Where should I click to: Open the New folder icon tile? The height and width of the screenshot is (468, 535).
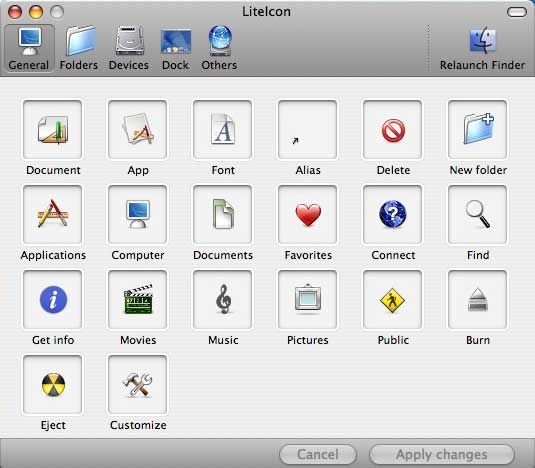coord(478,130)
